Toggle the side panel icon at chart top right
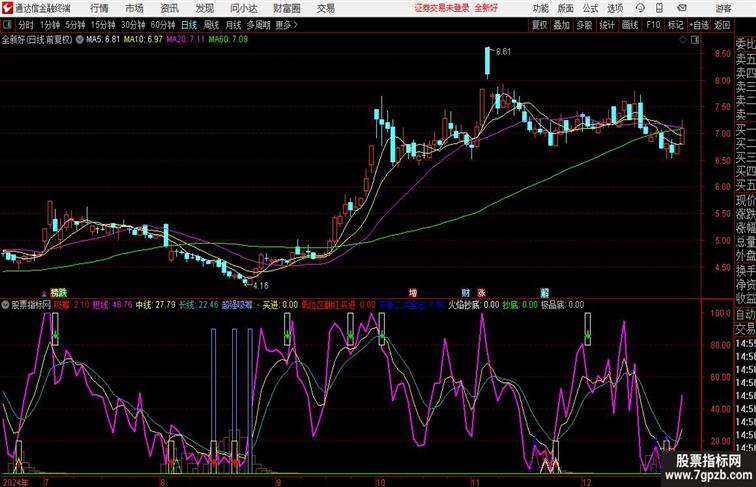This screenshot has height=487, width=756. coord(695,40)
